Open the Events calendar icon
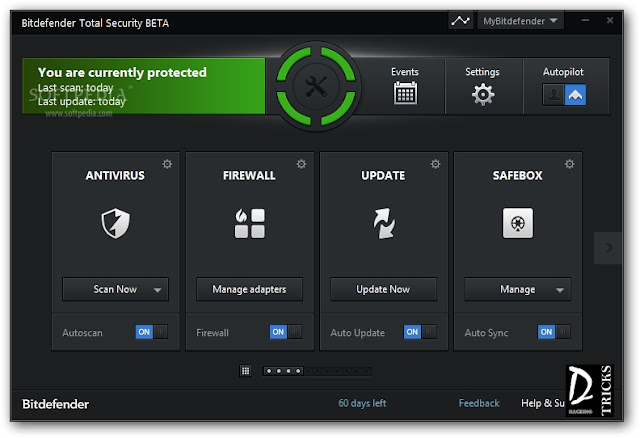 pos(405,93)
